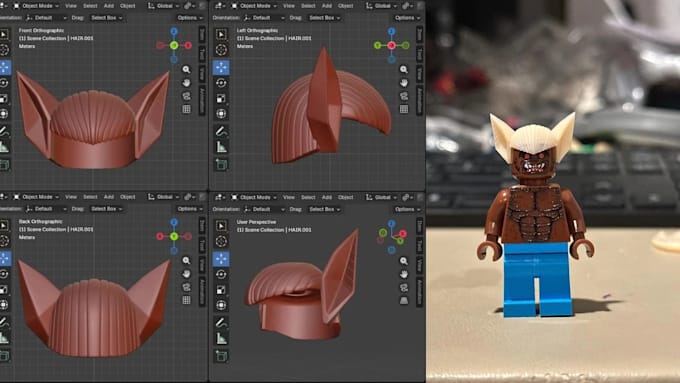The width and height of the screenshot is (680, 383).
Task: Select the Transform tool in User Perspective viewport
Action: (221, 305)
